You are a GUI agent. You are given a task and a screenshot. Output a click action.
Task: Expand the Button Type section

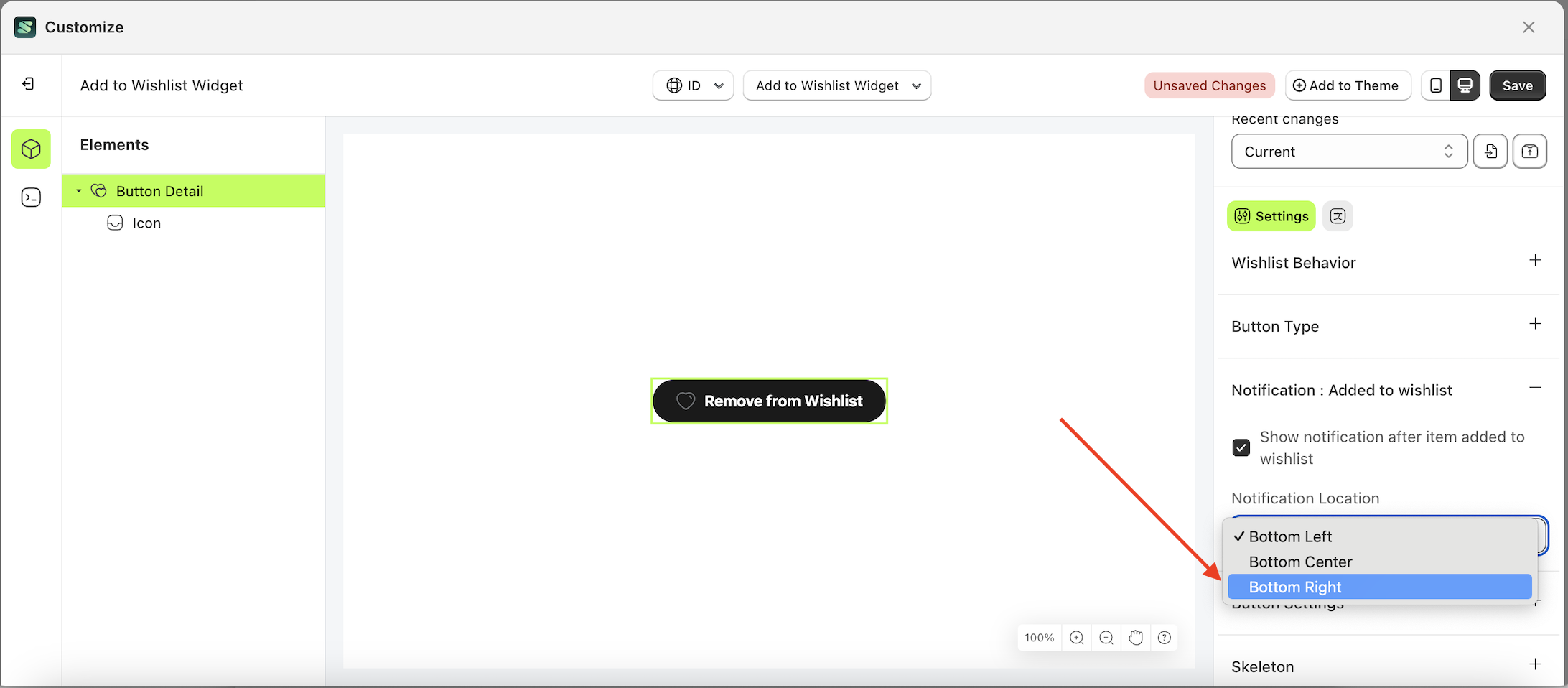1536,325
